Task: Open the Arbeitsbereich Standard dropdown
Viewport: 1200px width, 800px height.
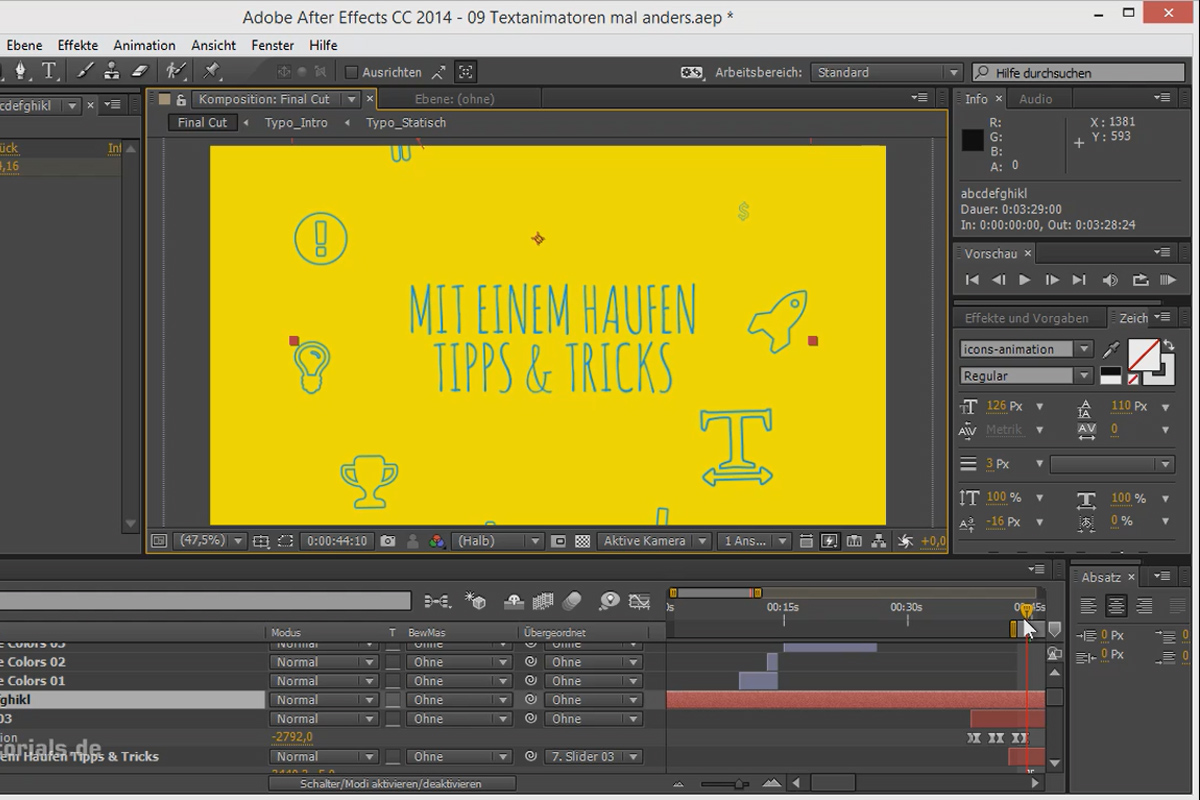Action: 887,72
